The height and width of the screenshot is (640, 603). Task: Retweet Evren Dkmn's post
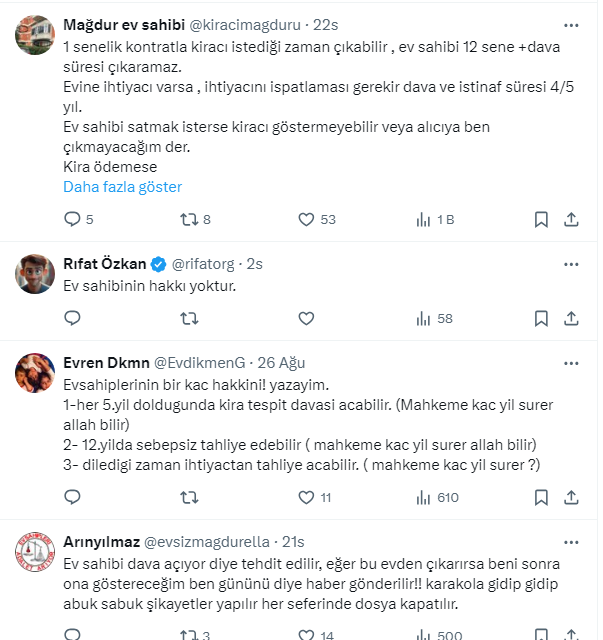(186, 496)
